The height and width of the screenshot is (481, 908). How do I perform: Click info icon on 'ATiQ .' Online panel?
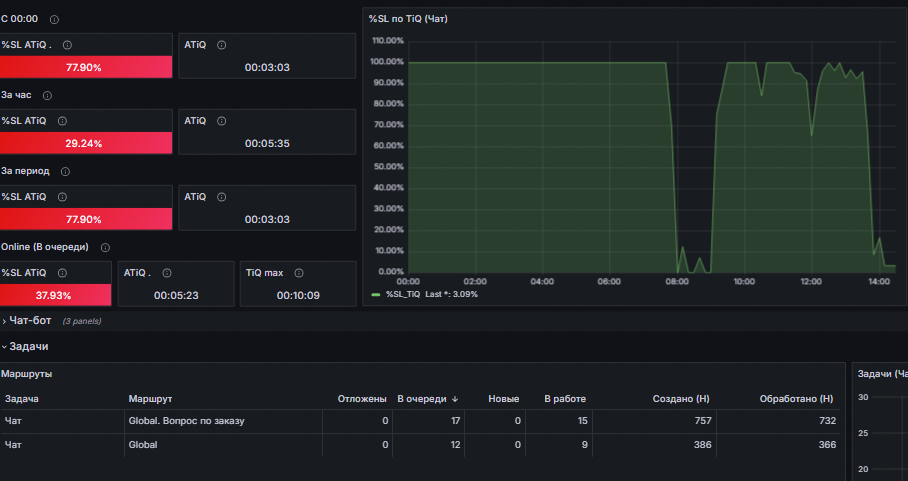(167, 273)
